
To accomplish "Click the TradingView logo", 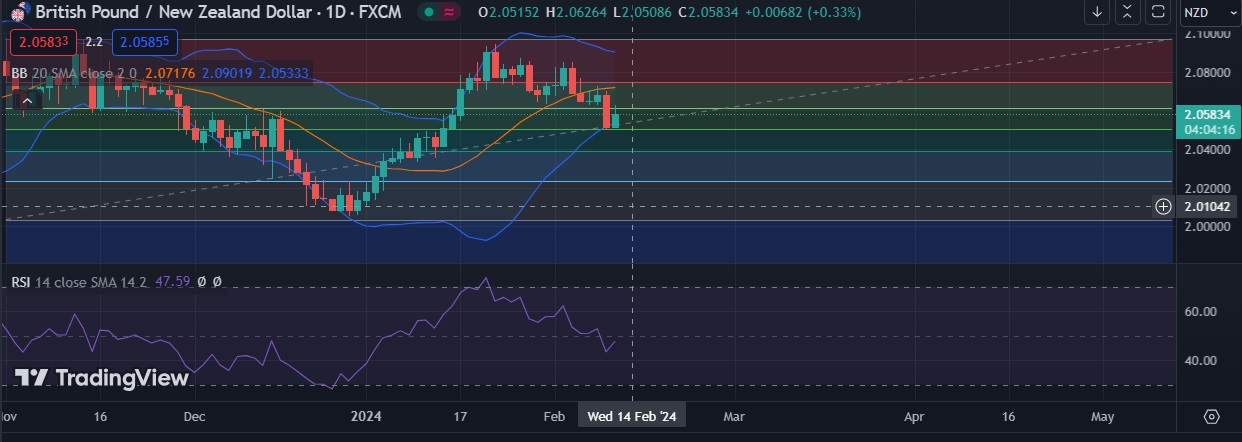I will pos(101,378).
